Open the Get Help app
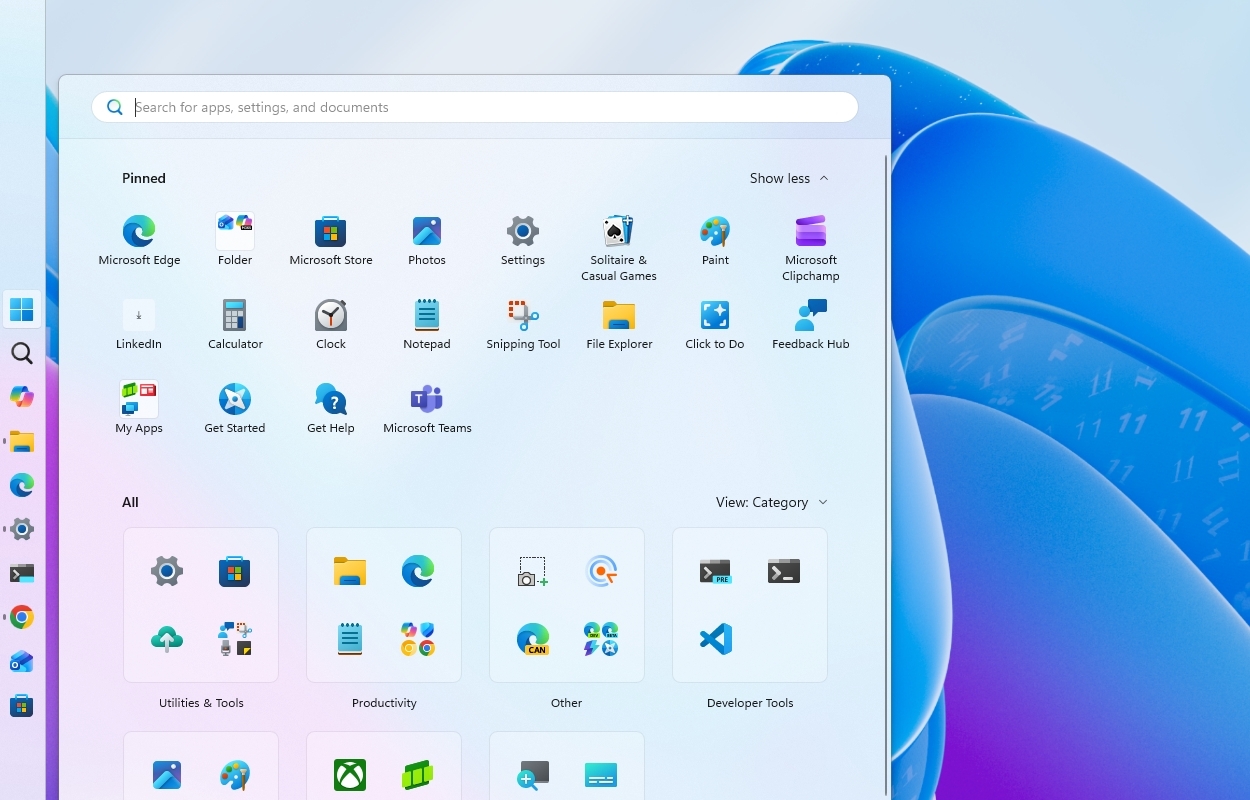Image resolution: width=1250 pixels, height=800 pixels. [331, 409]
